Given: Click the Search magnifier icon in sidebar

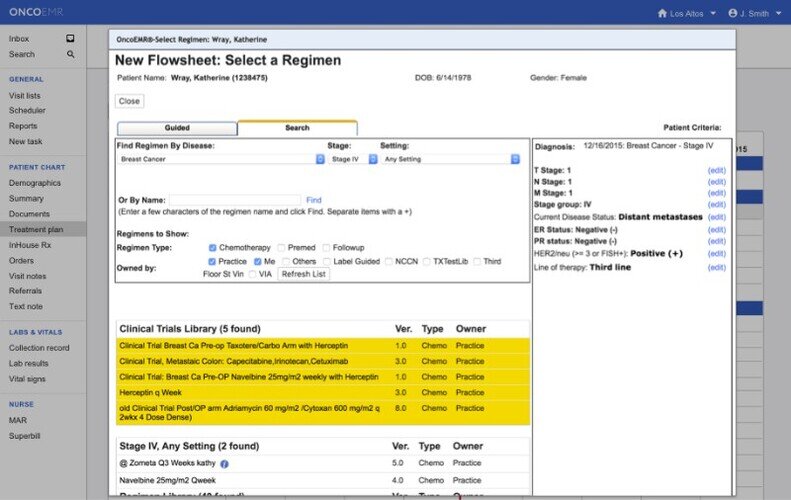Looking at the screenshot, I should (71, 54).
